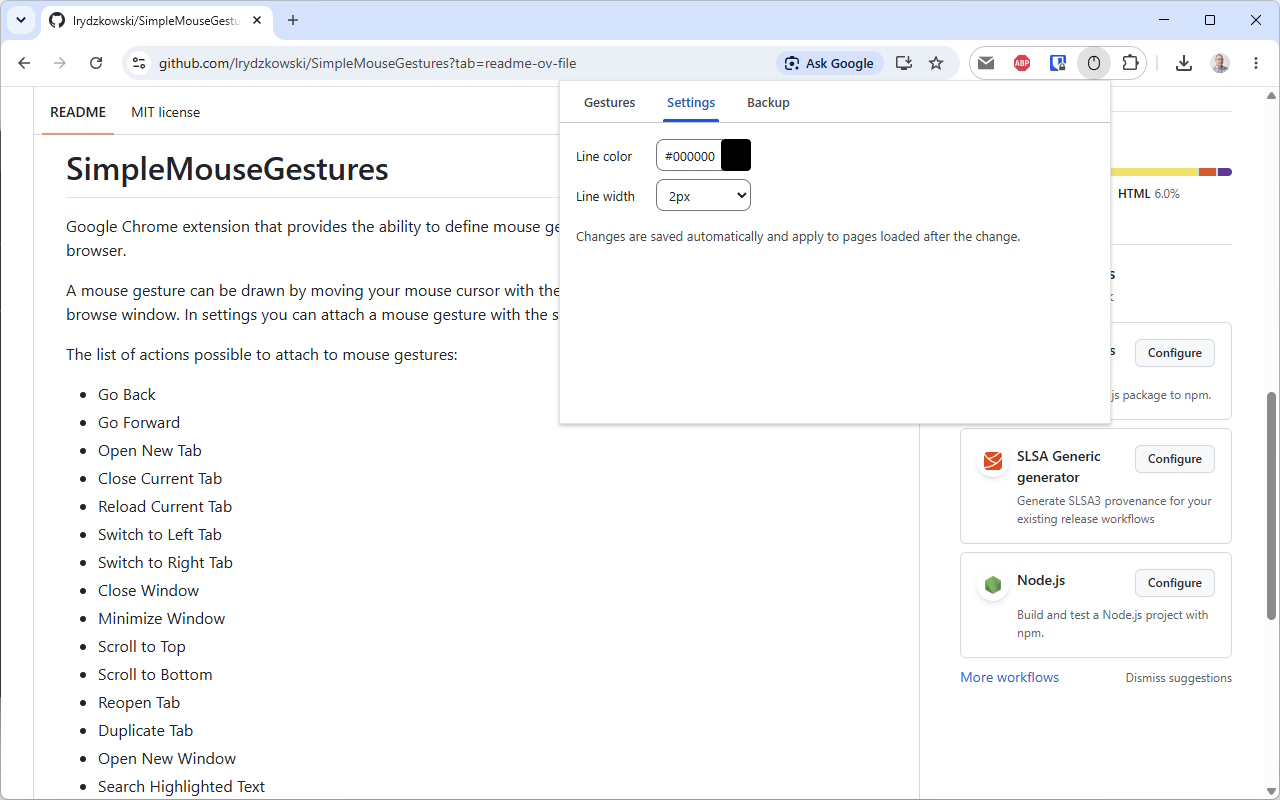Click "Reopen Tab" in the actions list
Viewport: 1280px width, 800px height.
coord(139,702)
